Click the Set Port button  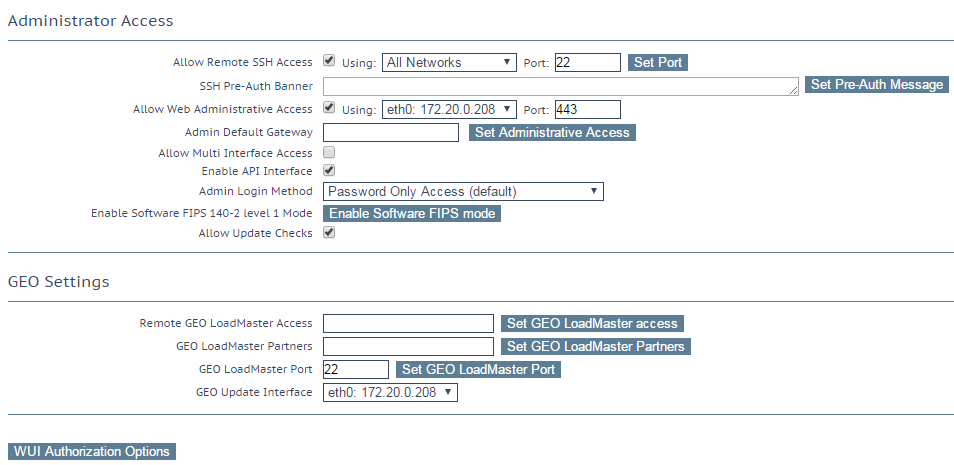pos(658,62)
